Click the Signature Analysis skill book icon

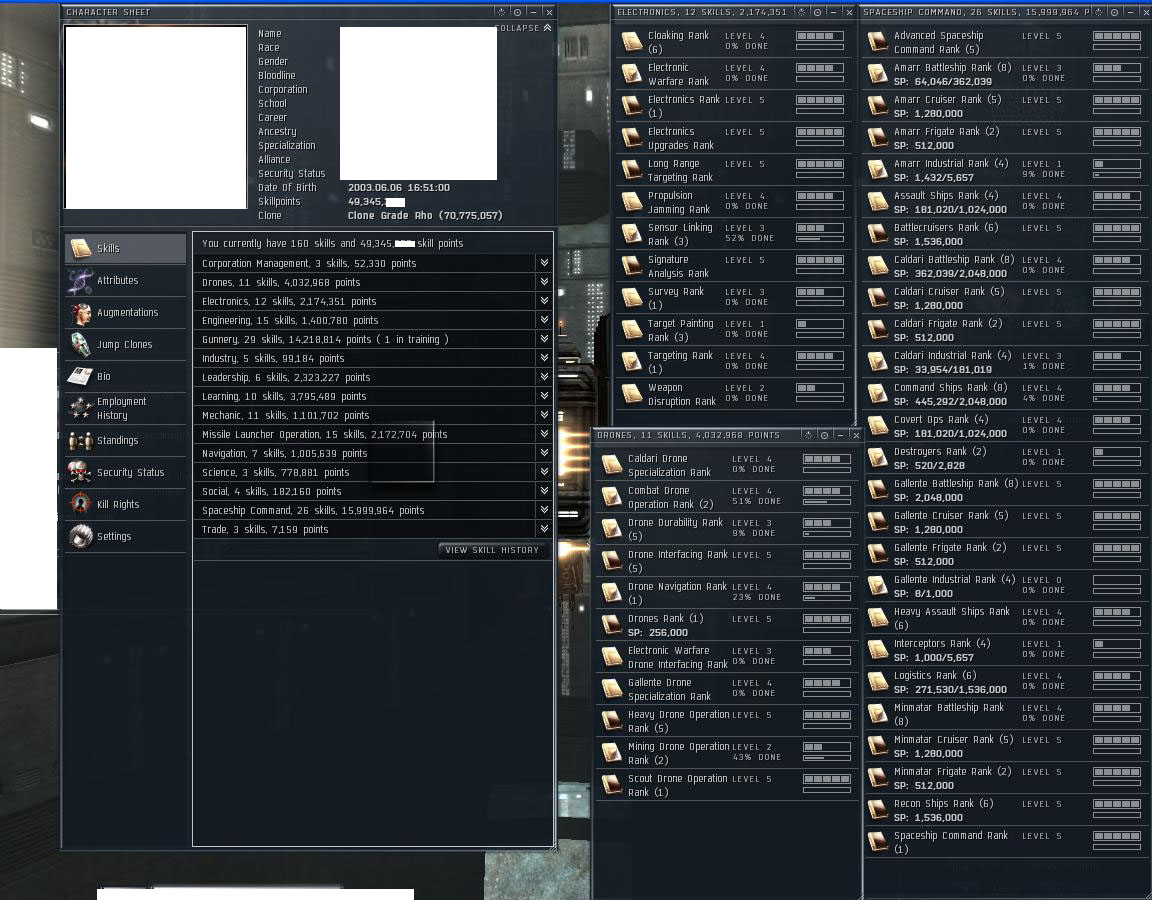pos(632,266)
